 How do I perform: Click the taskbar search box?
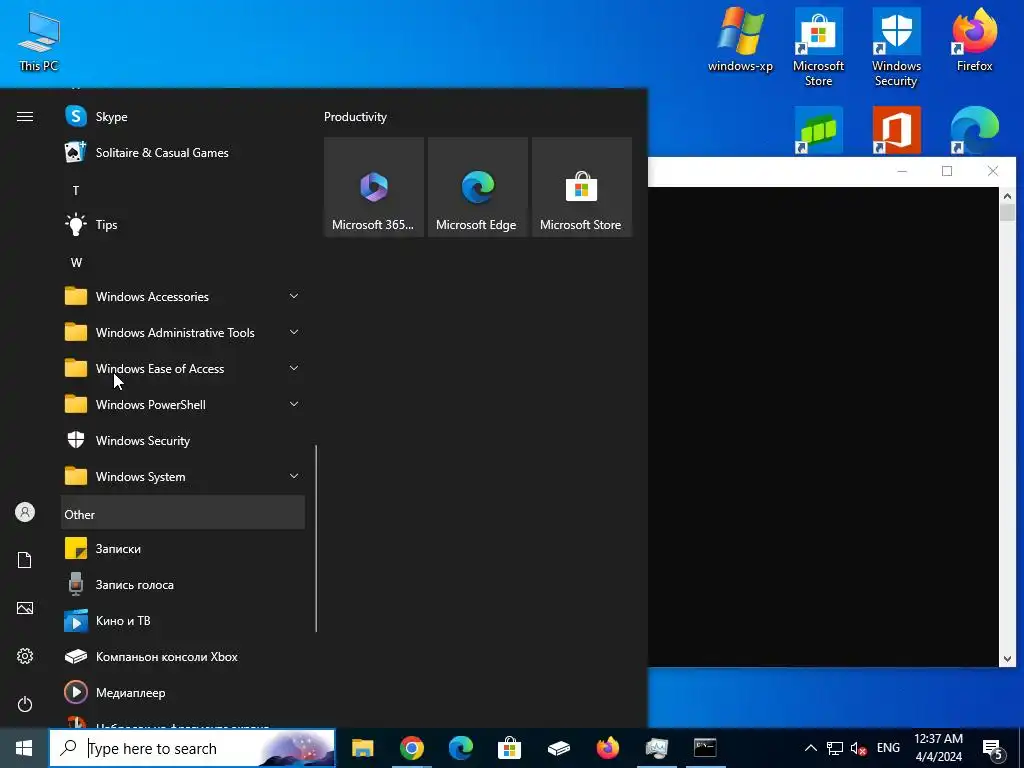click(192, 748)
